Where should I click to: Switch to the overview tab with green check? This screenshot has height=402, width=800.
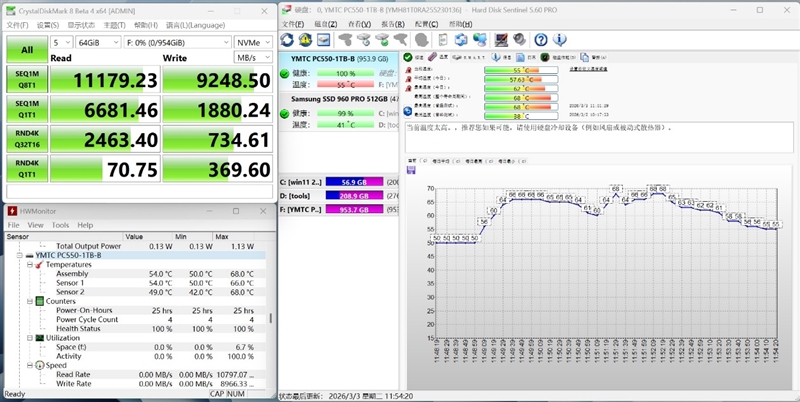(x=414, y=57)
